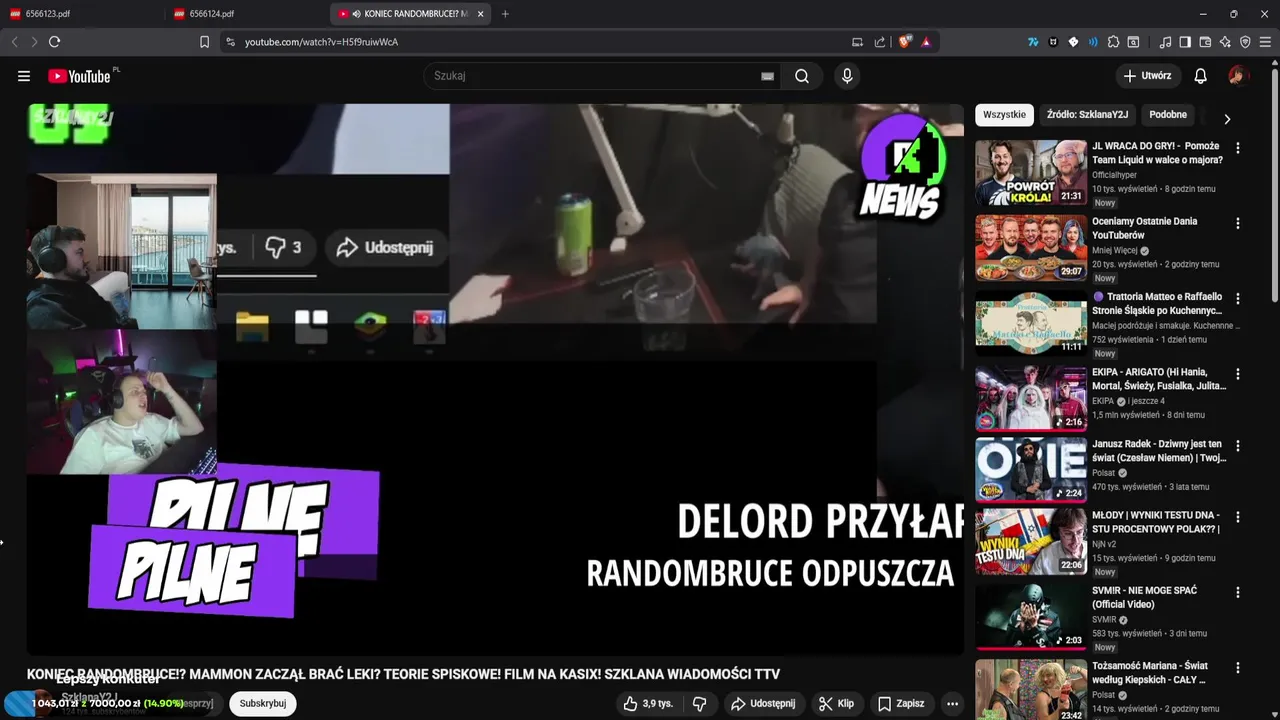Viewport: 1280px width, 720px height.
Task: Click the Officialhyper channel name
Action: (1114, 175)
